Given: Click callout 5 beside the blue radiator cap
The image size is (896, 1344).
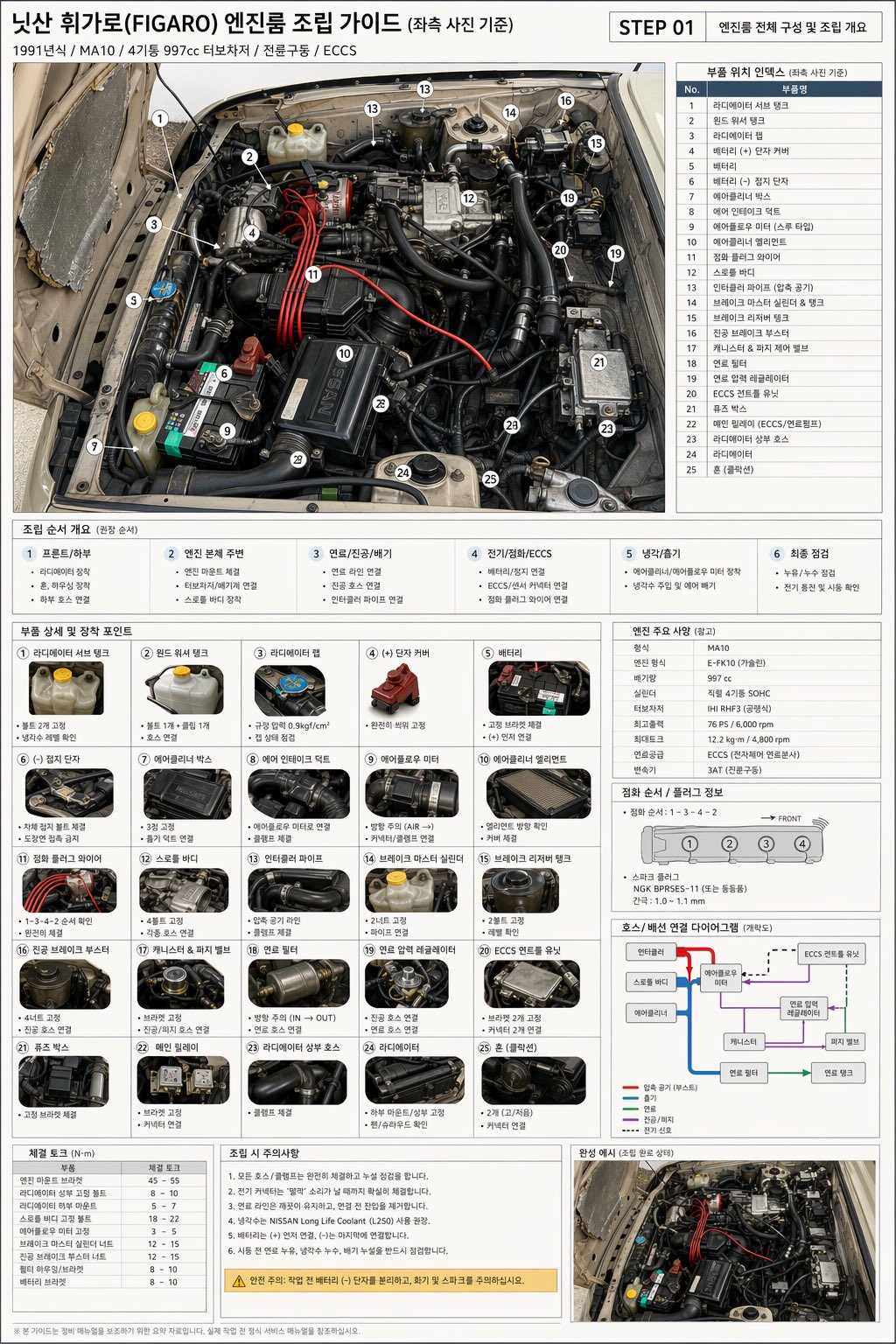Looking at the screenshot, I should (x=134, y=300).
